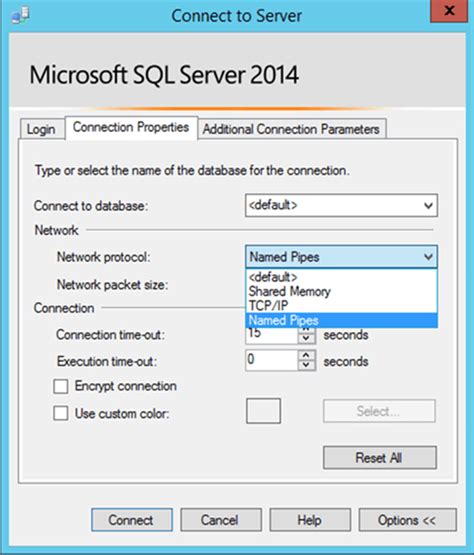Pick Shared Memory network protocol
The width and height of the screenshot is (474, 555).
[341, 291]
